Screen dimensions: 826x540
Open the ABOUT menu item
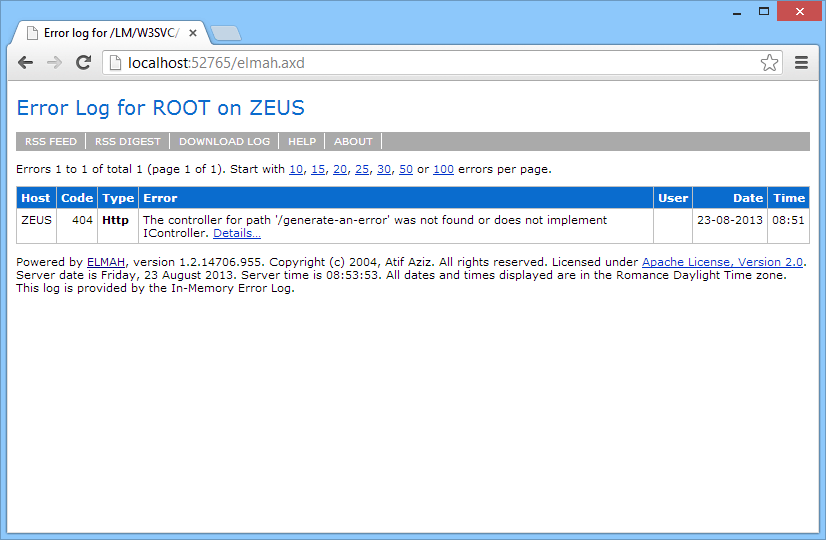[x=353, y=141]
